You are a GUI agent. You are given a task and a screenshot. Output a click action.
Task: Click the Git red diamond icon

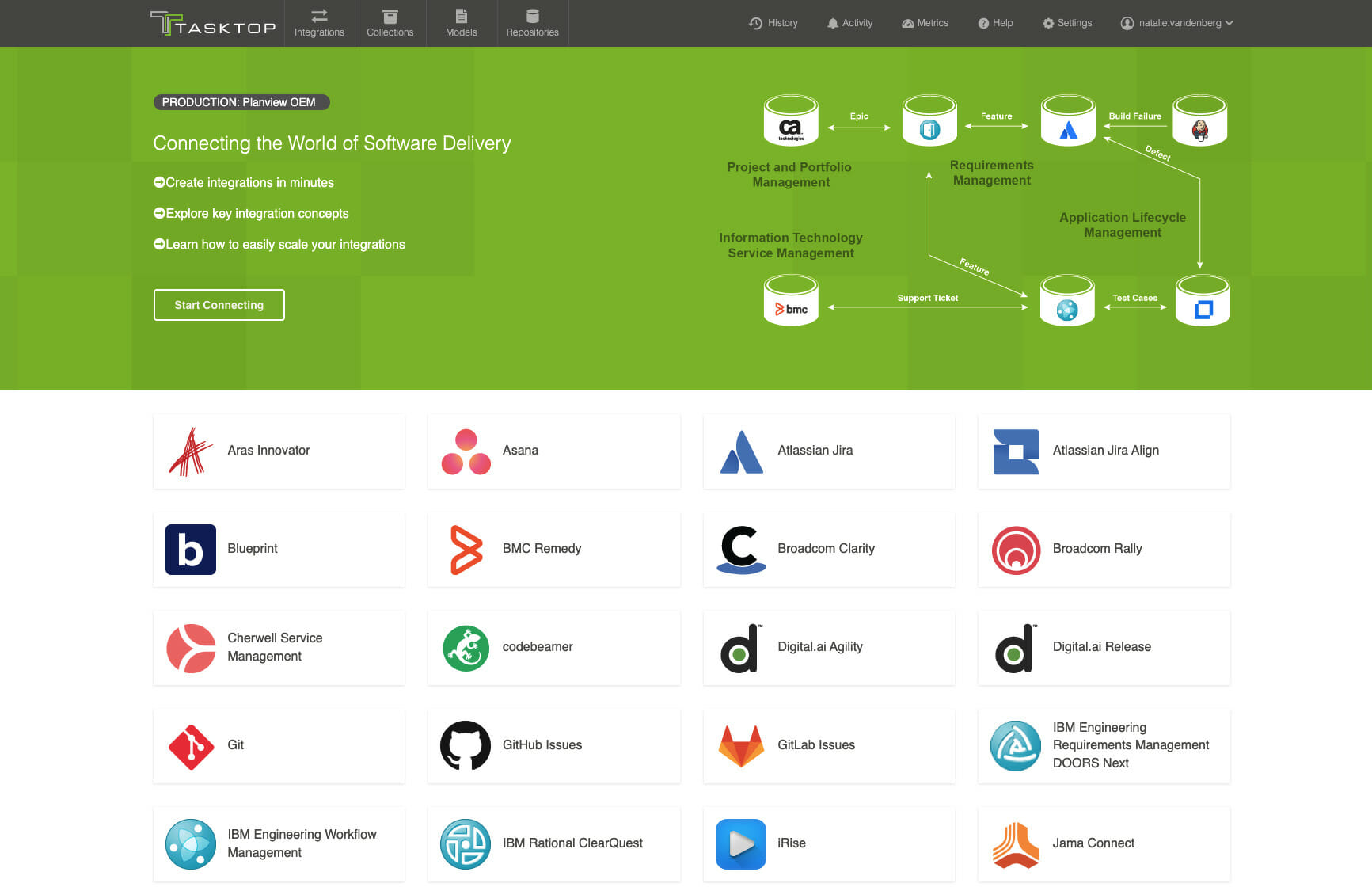pos(190,746)
